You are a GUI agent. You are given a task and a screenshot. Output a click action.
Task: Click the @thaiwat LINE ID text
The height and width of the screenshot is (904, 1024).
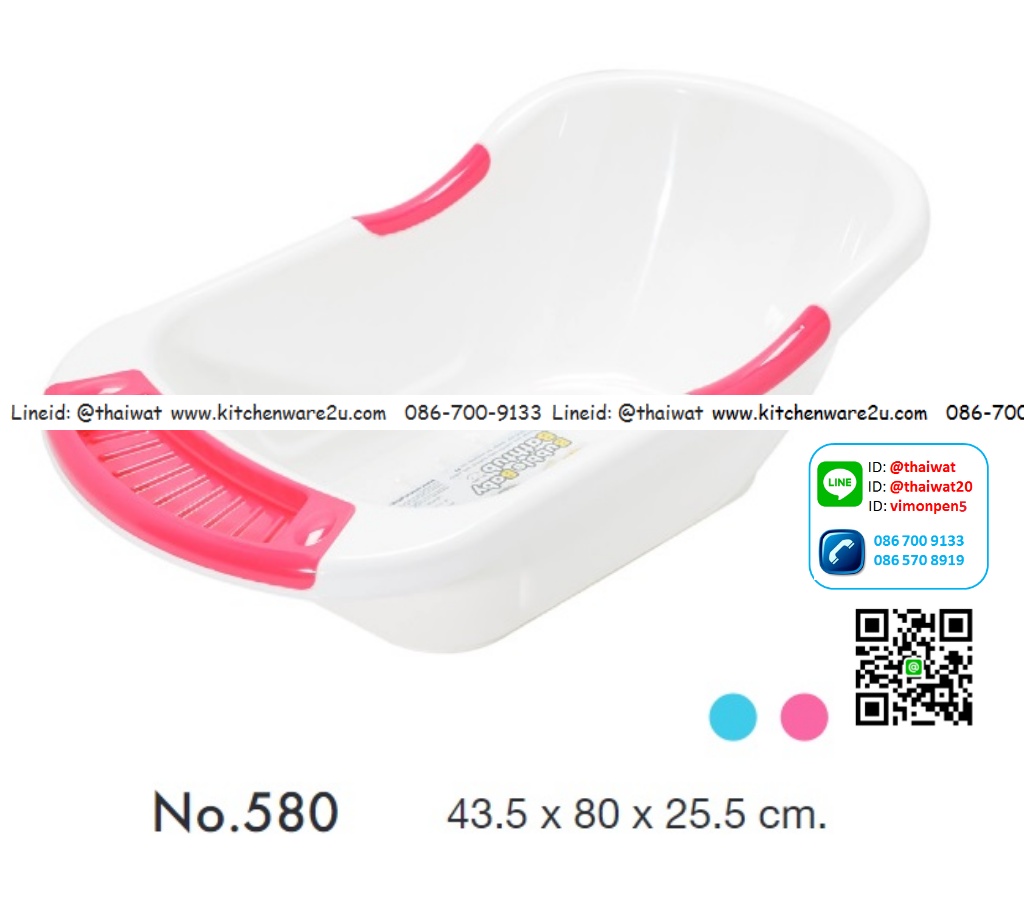coord(922,467)
